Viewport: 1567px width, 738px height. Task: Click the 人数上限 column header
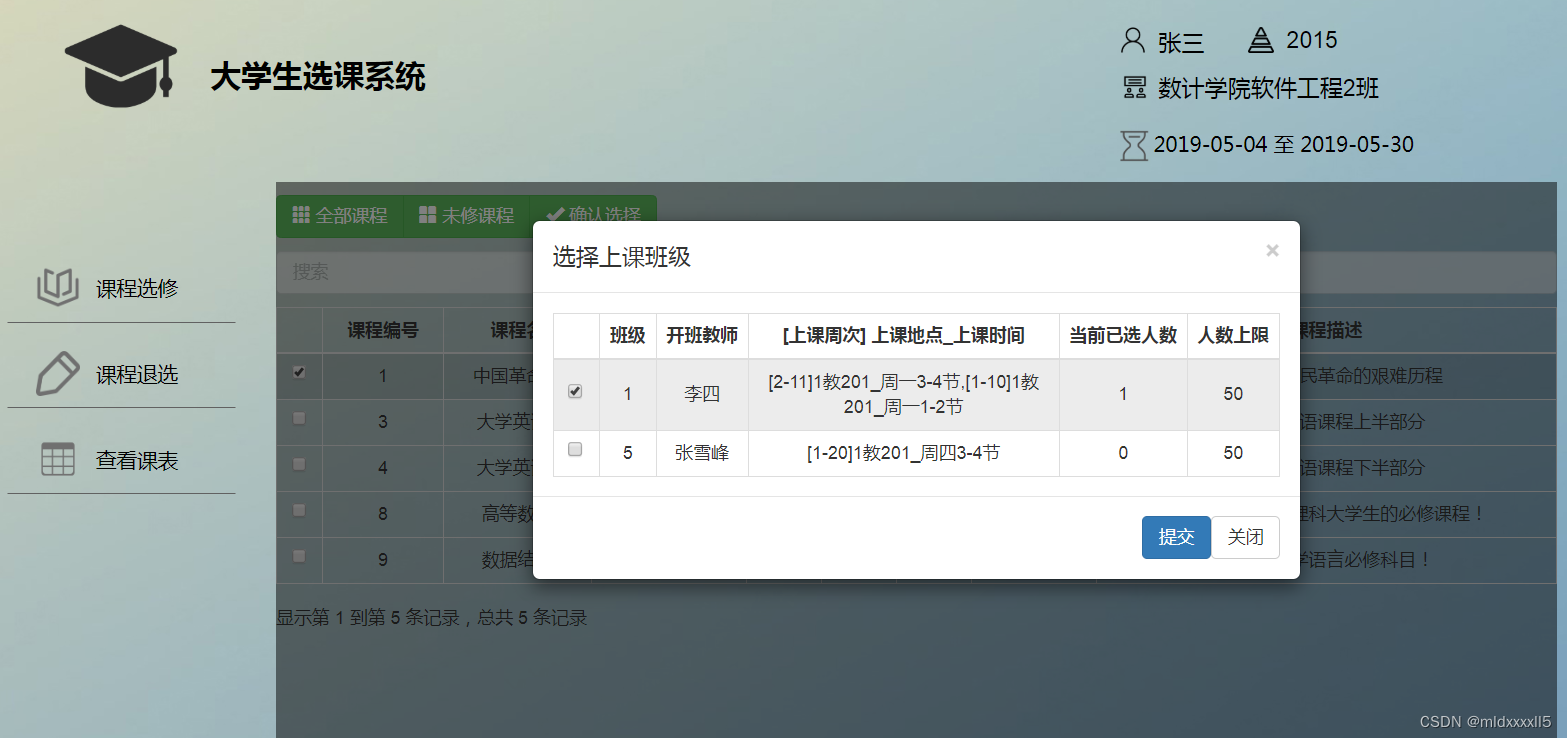point(1233,335)
